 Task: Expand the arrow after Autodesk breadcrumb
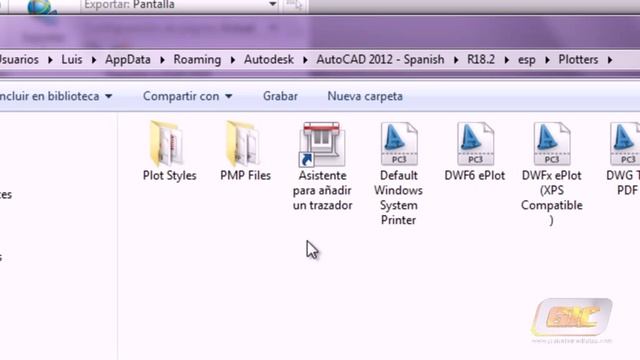[x=305, y=60]
